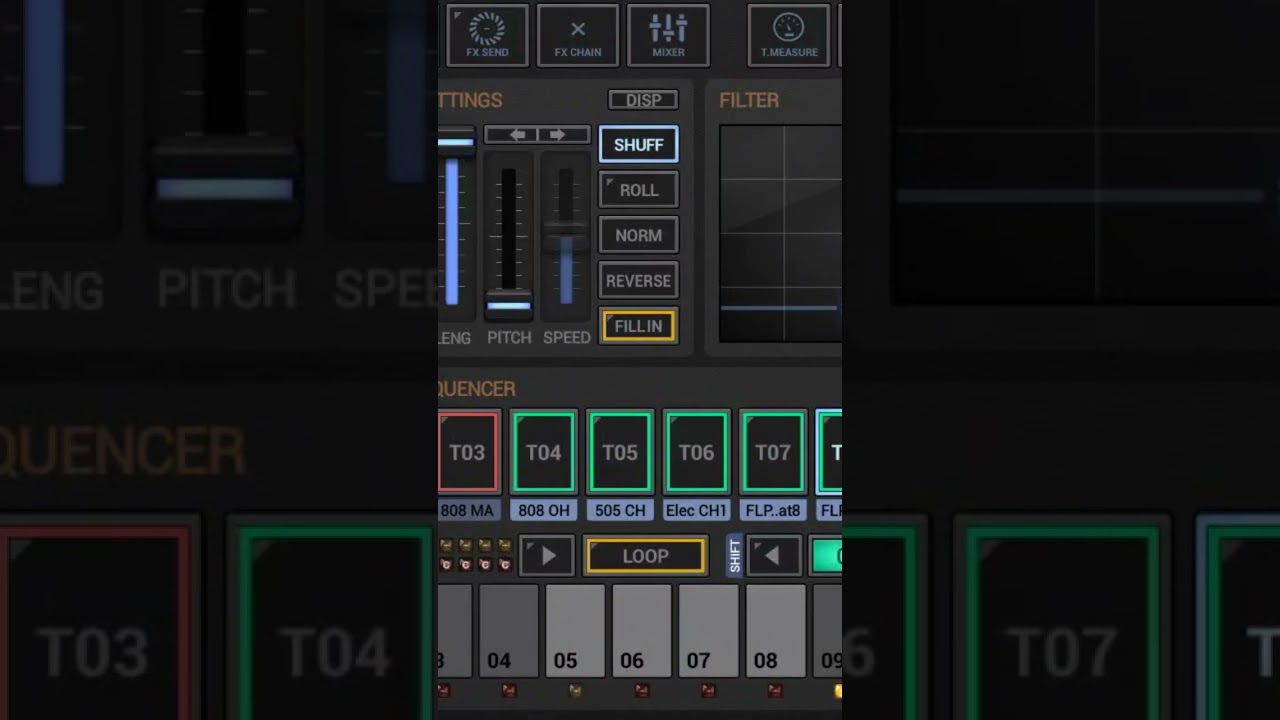Toggle the FILLIN button
This screenshot has width=1280, height=720.
click(639, 326)
